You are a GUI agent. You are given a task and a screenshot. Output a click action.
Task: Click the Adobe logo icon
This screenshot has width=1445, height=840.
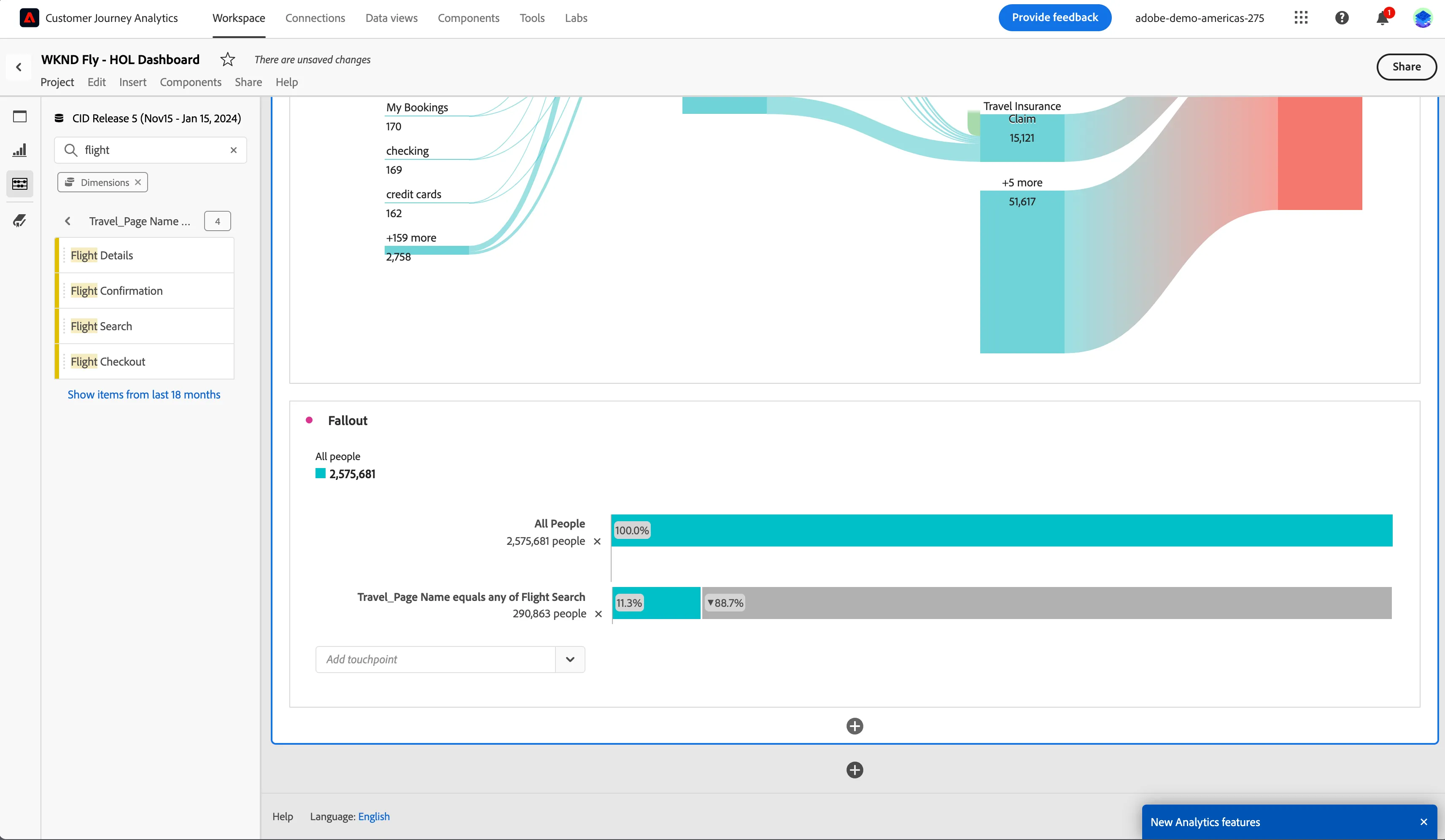(29, 18)
